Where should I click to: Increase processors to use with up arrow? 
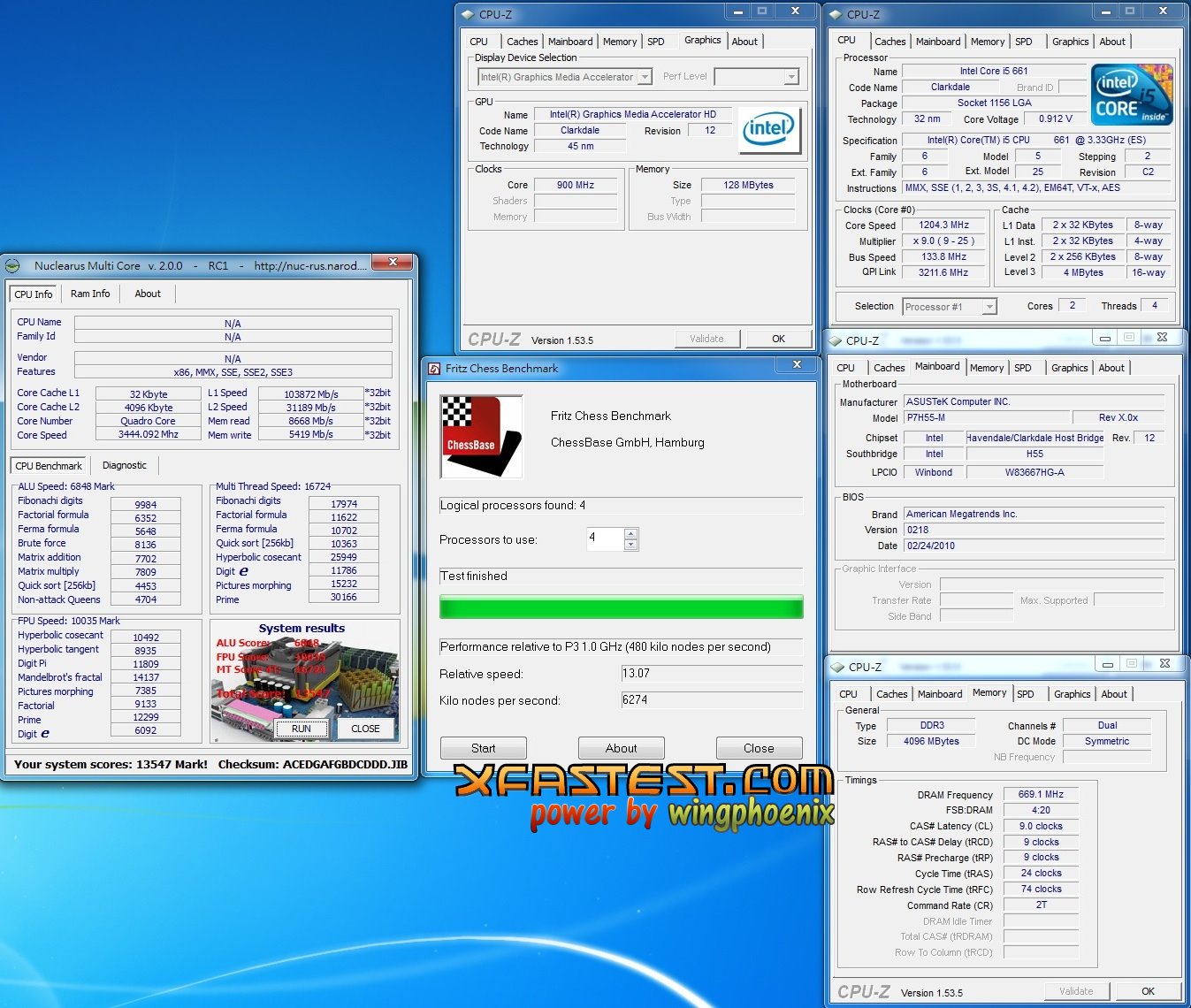tap(630, 533)
